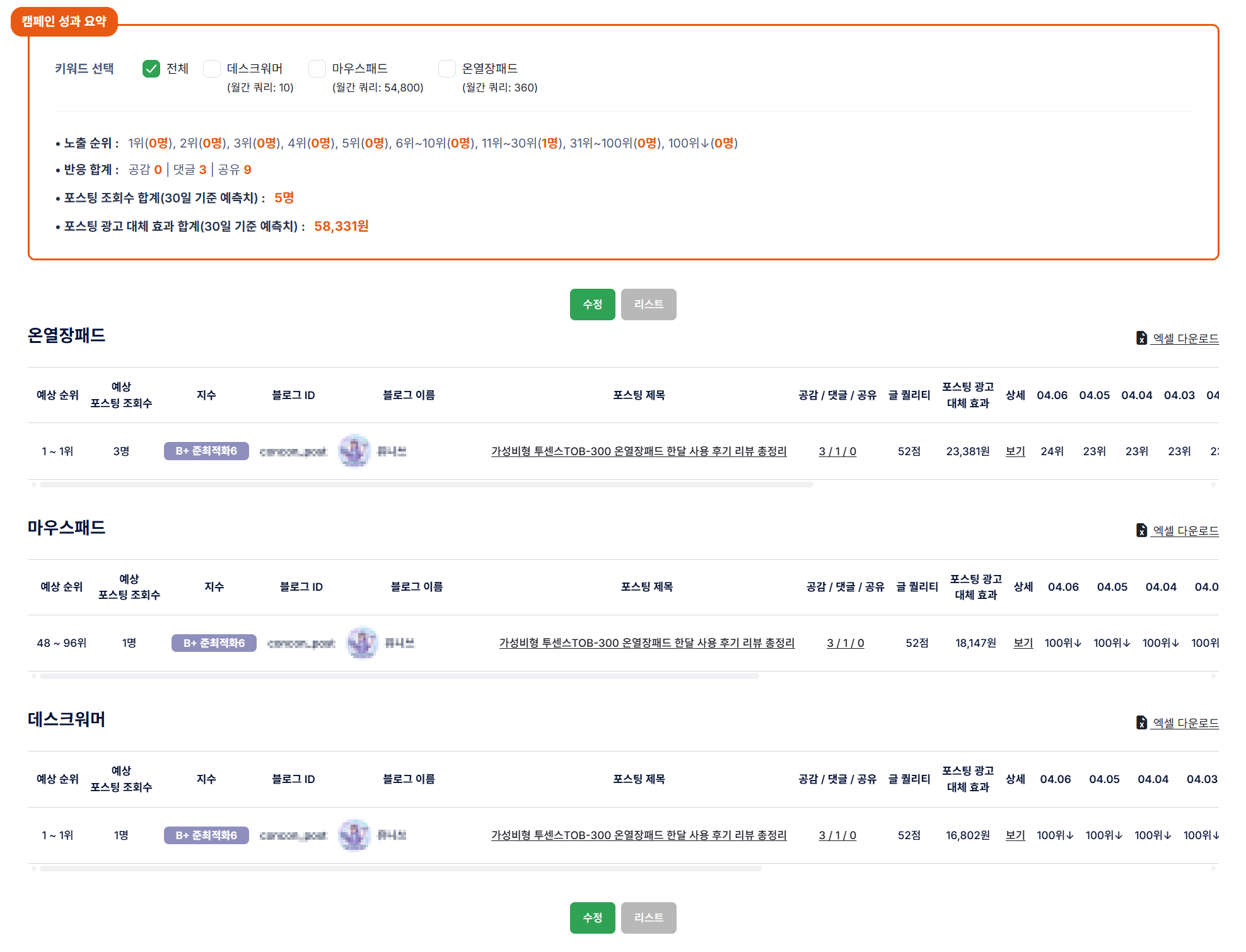The height and width of the screenshot is (952, 1246).
Task: Click the Excel file icon for 데스크워머
Action: click(1141, 723)
